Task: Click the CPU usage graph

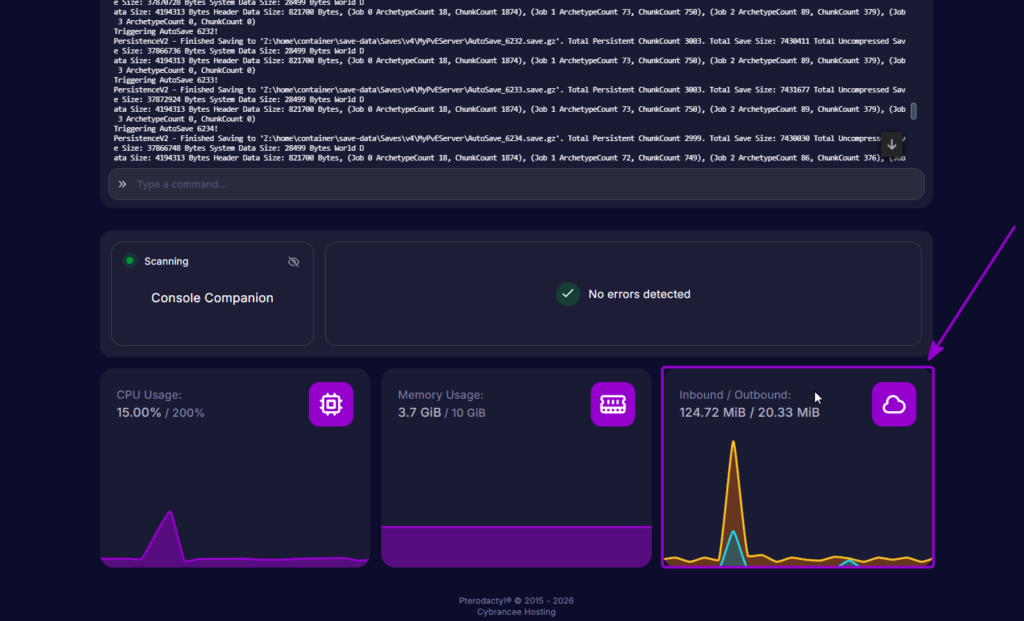Action: click(234, 538)
